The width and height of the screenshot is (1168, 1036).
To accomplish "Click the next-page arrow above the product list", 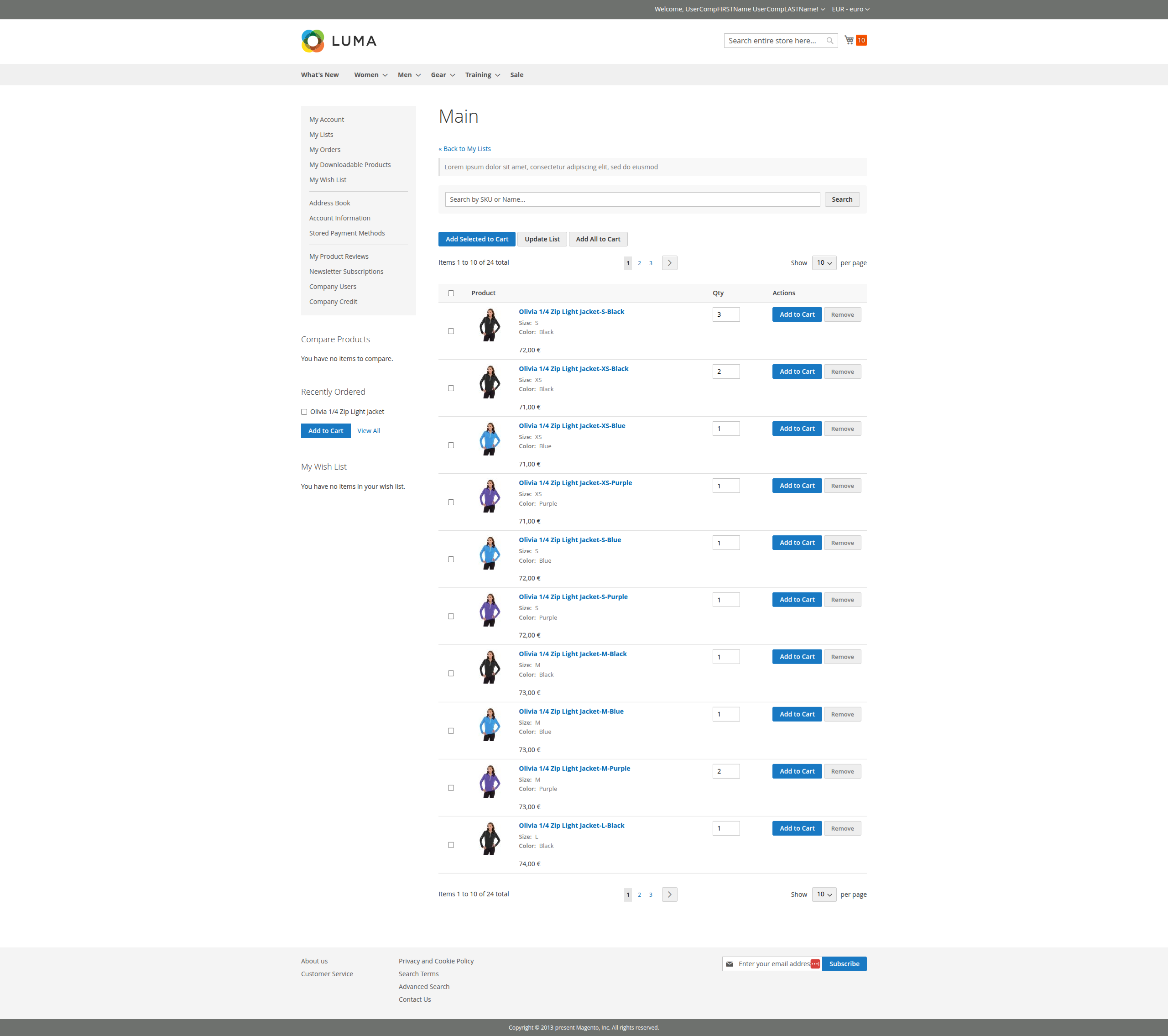I will click(x=669, y=262).
